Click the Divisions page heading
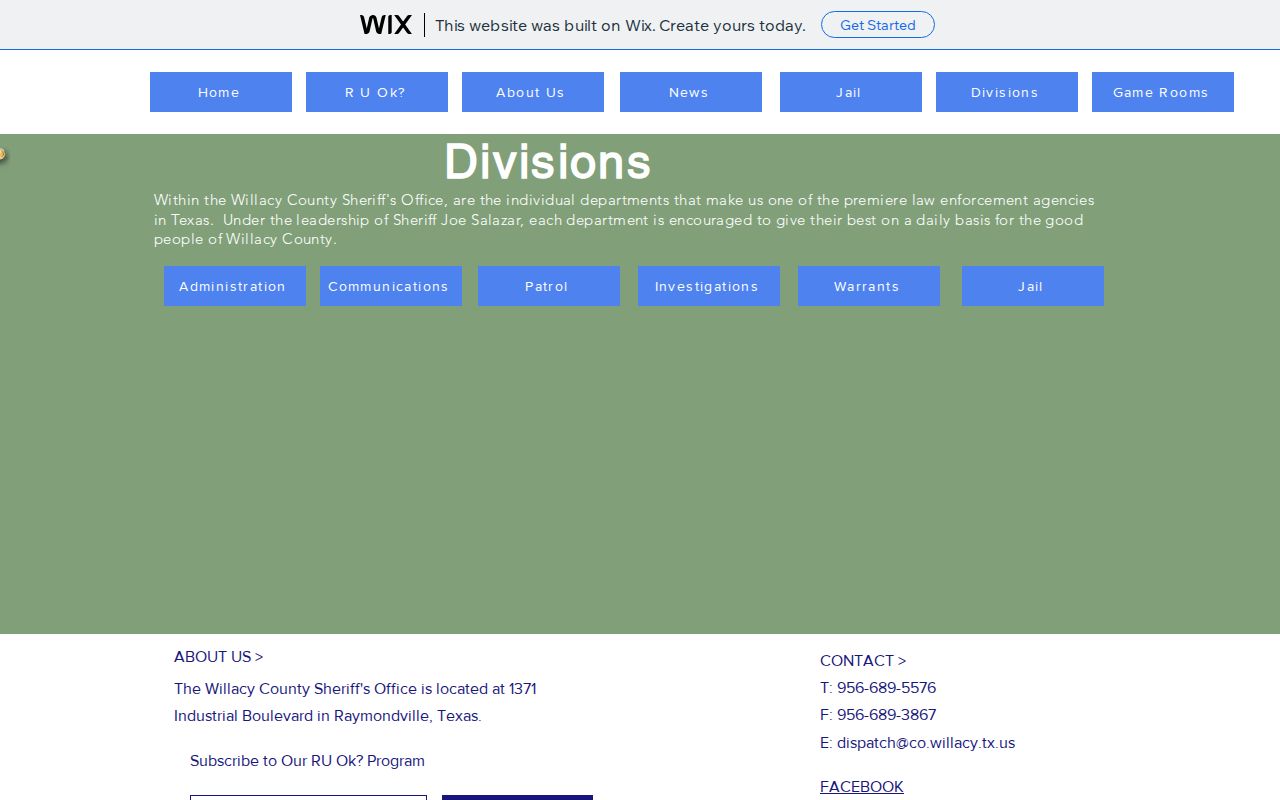 (x=547, y=162)
